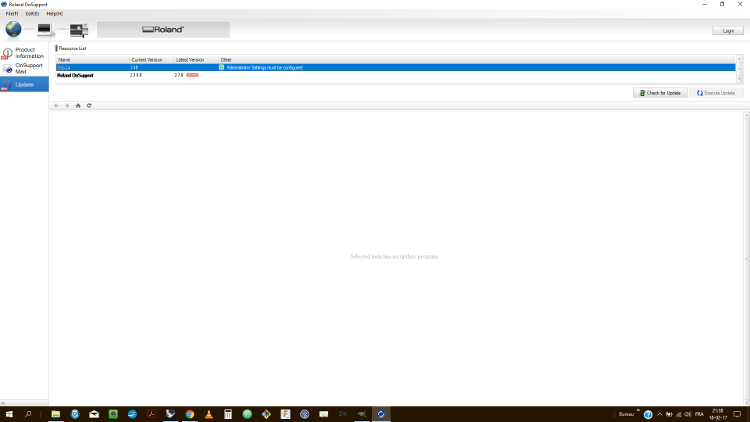The width and height of the screenshot is (750, 422).
Task: Click the Roland machine device icon
Action: coord(79,30)
